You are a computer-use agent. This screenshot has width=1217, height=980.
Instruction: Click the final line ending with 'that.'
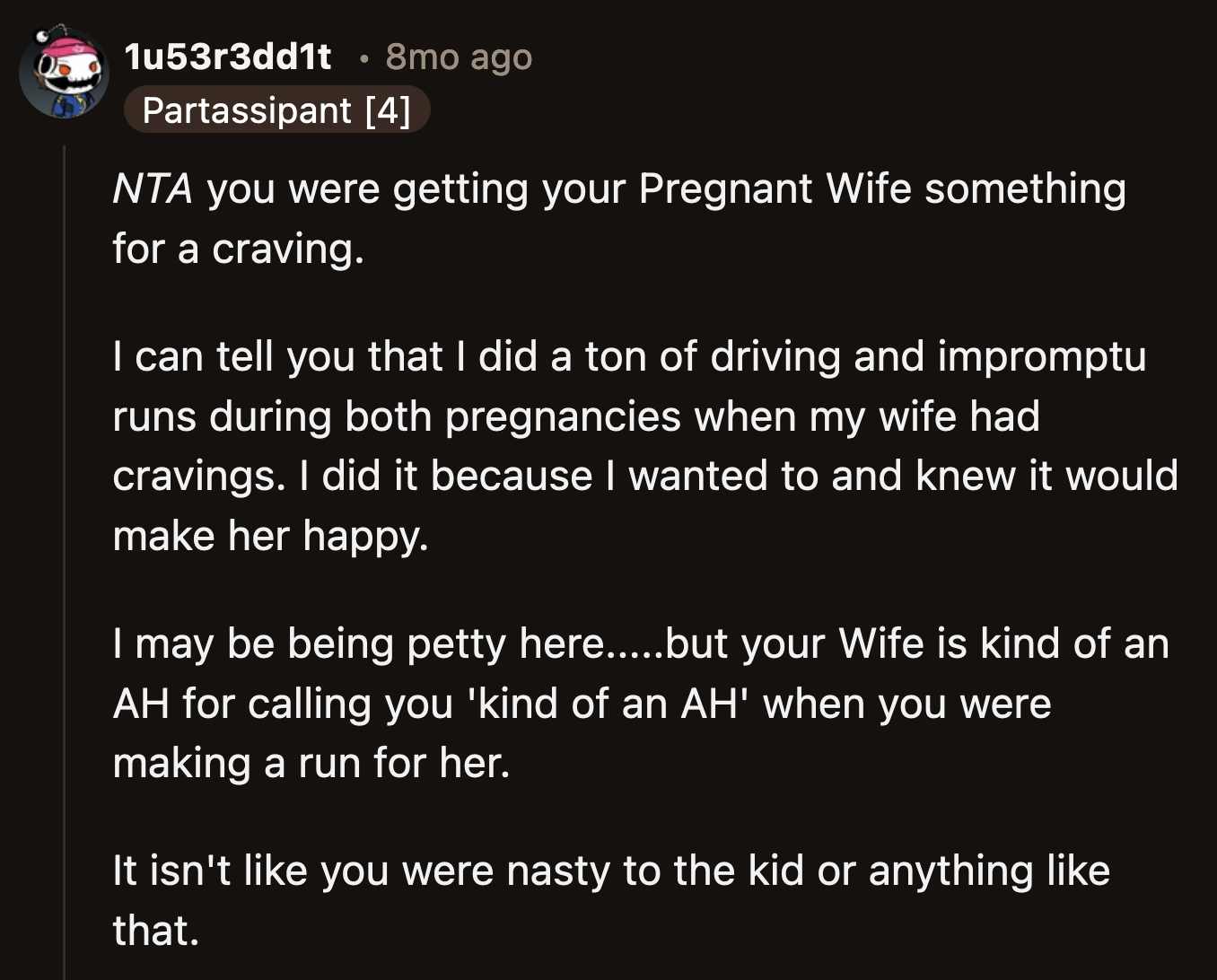pyautogui.click(x=159, y=932)
